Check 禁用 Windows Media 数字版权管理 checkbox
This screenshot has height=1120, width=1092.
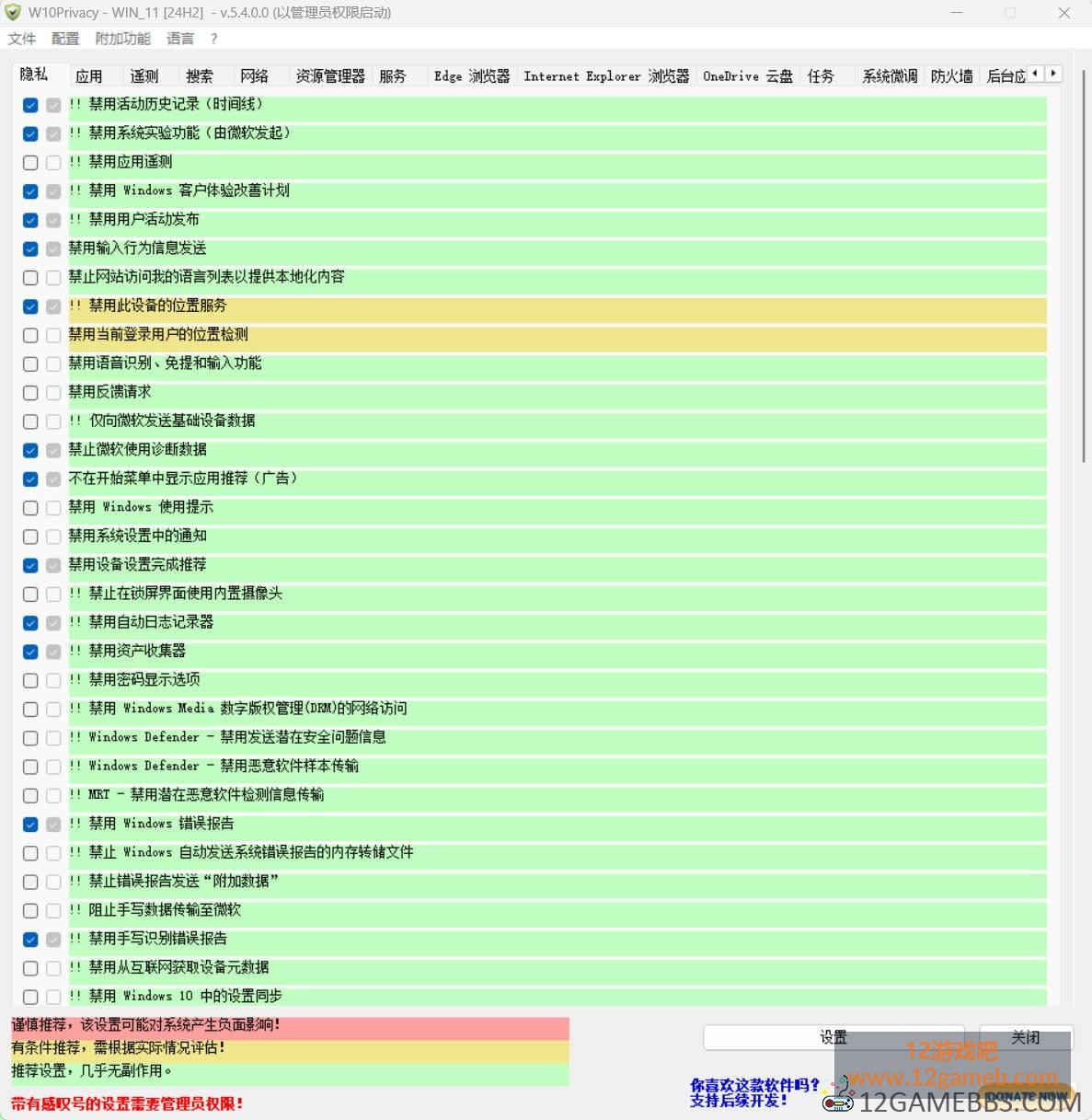30,710
